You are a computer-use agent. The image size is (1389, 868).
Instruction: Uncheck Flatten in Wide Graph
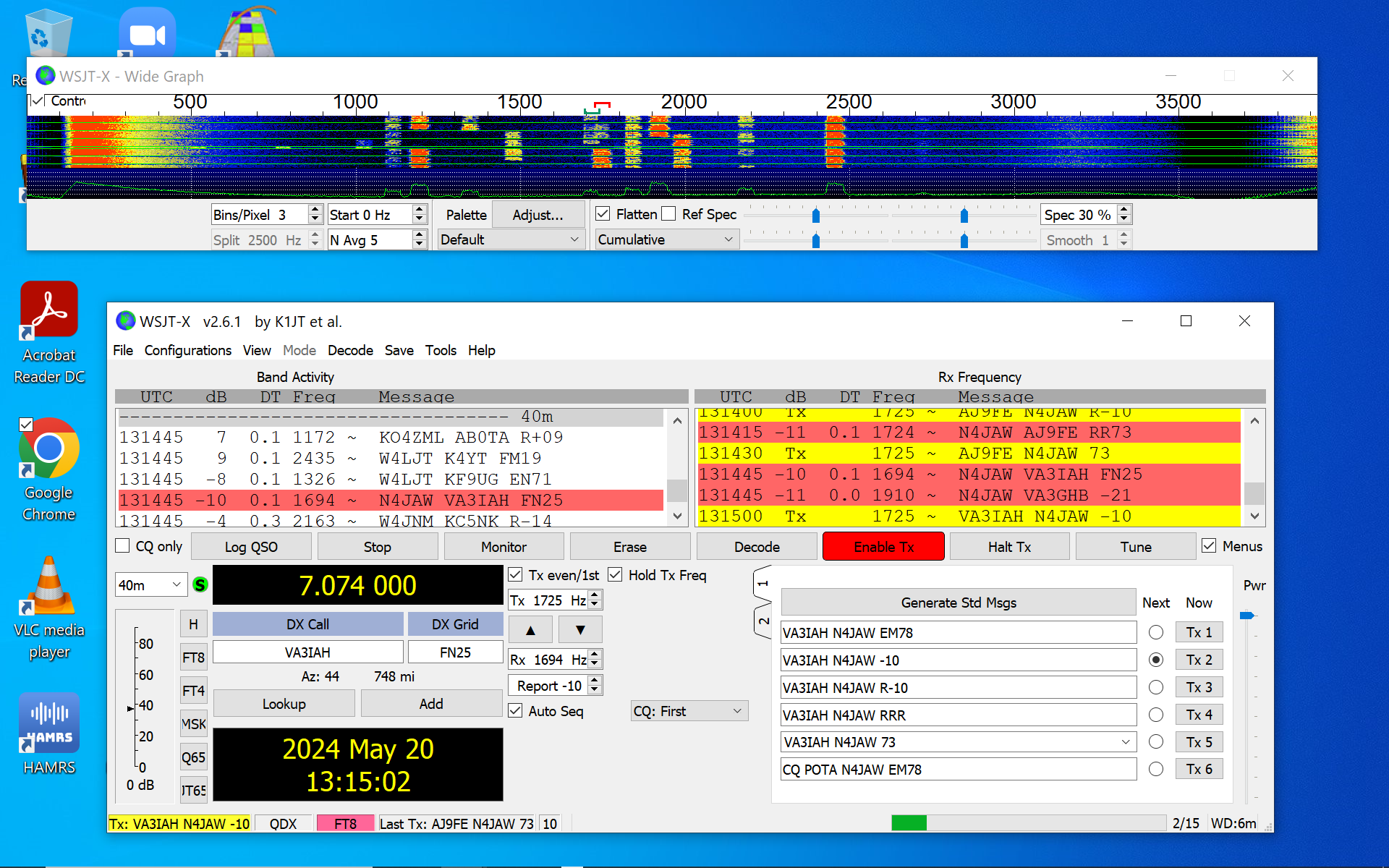click(603, 214)
